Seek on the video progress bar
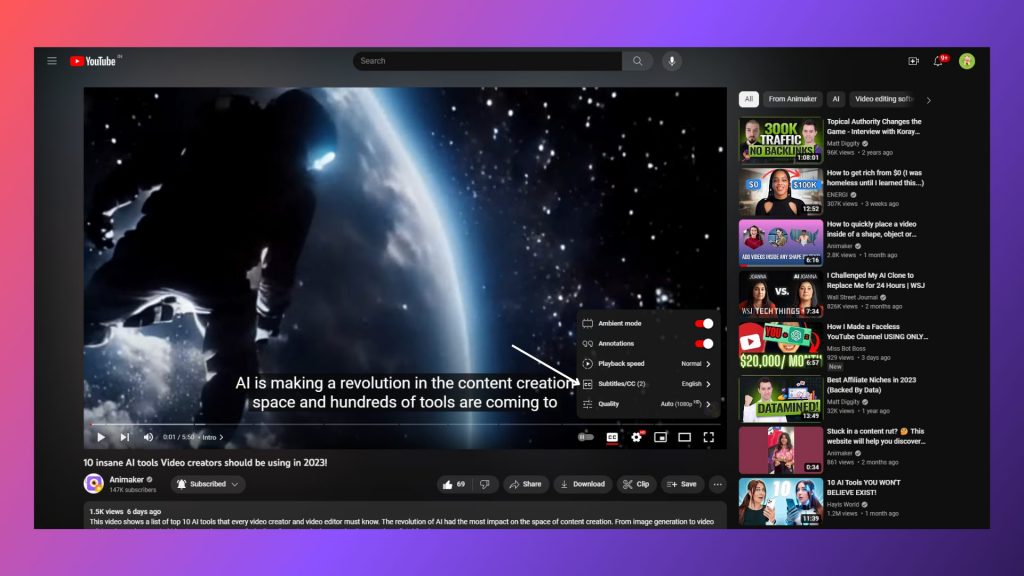1024x576 pixels. point(405,424)
